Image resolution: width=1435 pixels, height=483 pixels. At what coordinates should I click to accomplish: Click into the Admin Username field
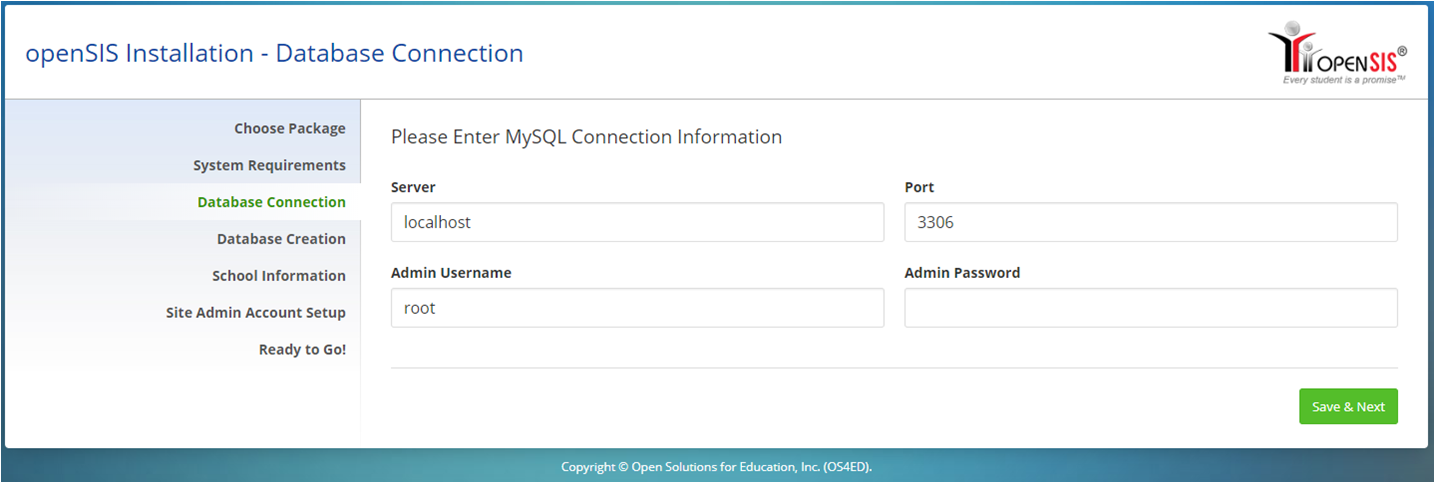637,308
